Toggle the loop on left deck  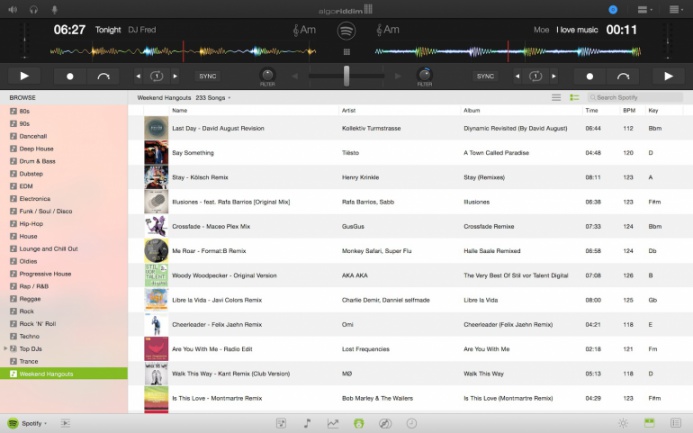coord(156,76)
